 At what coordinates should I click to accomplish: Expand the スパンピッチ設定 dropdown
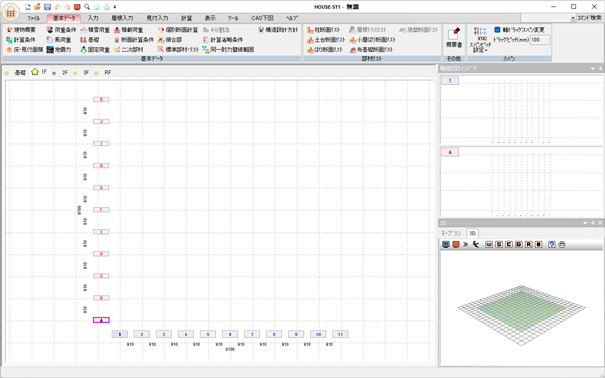click(480, 40)
